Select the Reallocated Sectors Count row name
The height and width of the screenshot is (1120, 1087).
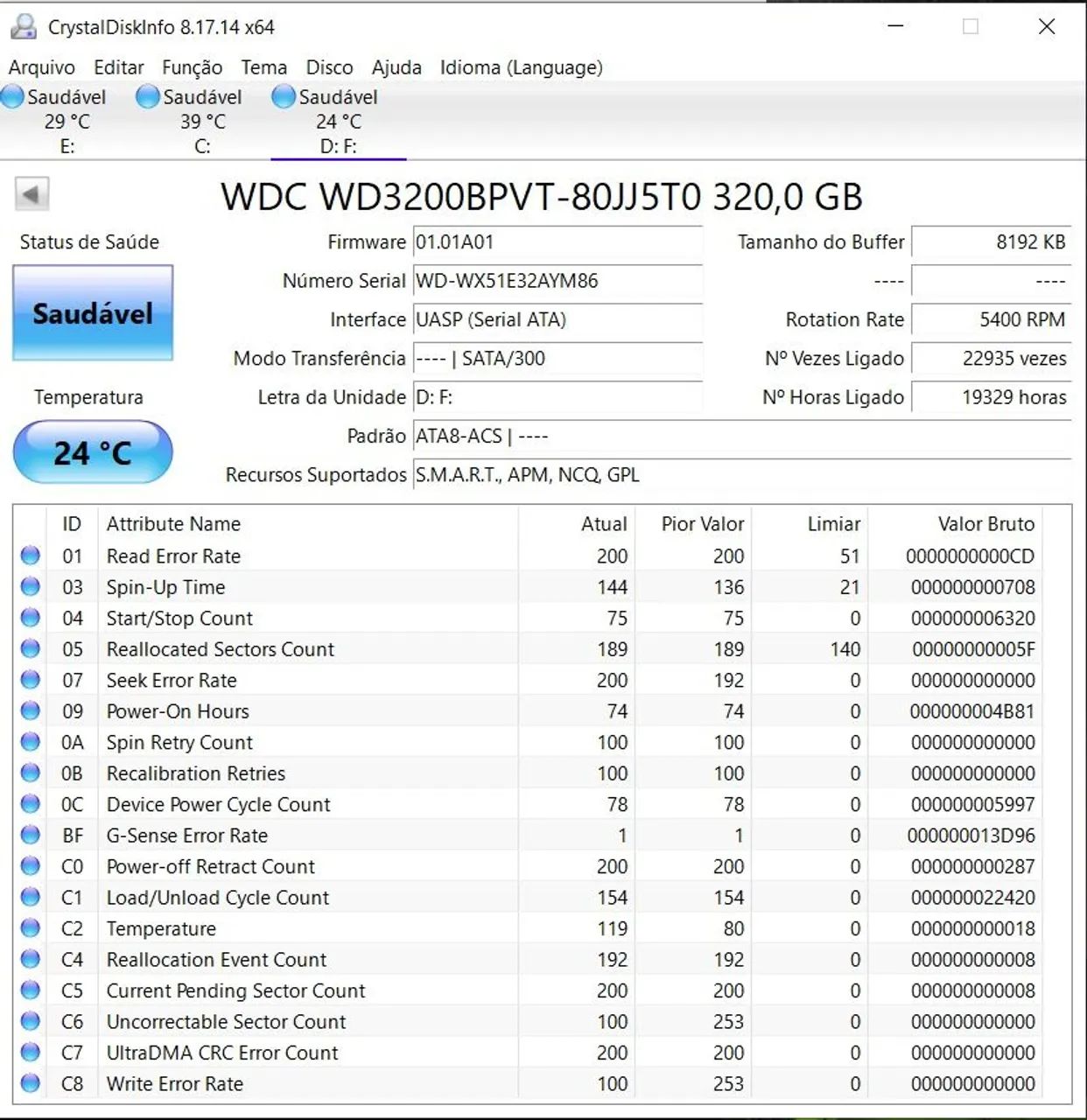221,649
